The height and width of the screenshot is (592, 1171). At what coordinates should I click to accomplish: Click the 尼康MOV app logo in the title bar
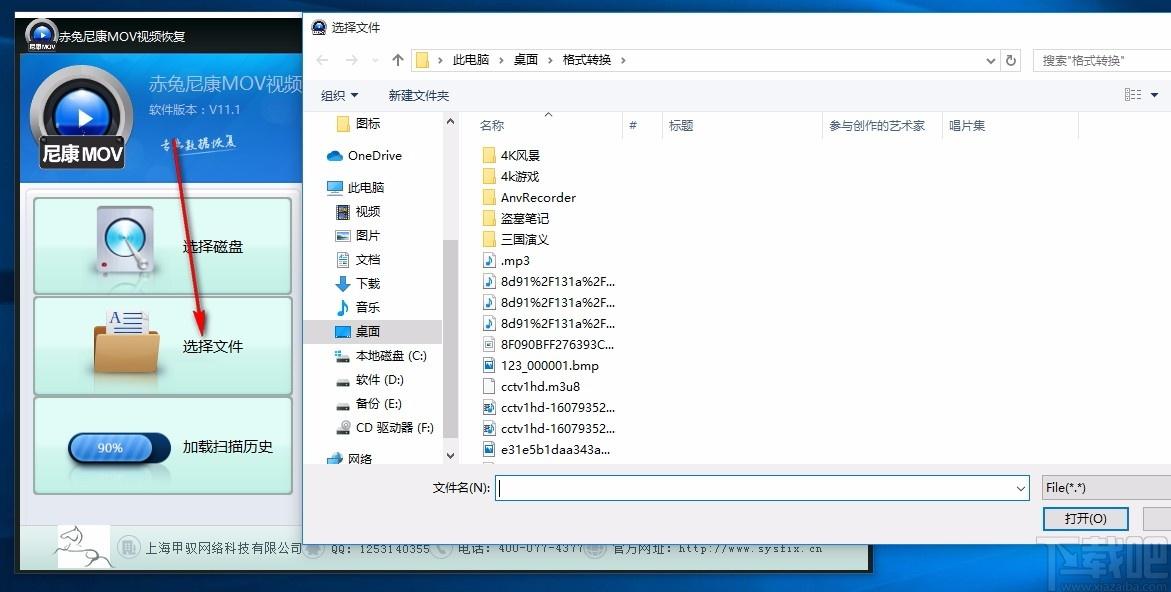click(41, 34)
